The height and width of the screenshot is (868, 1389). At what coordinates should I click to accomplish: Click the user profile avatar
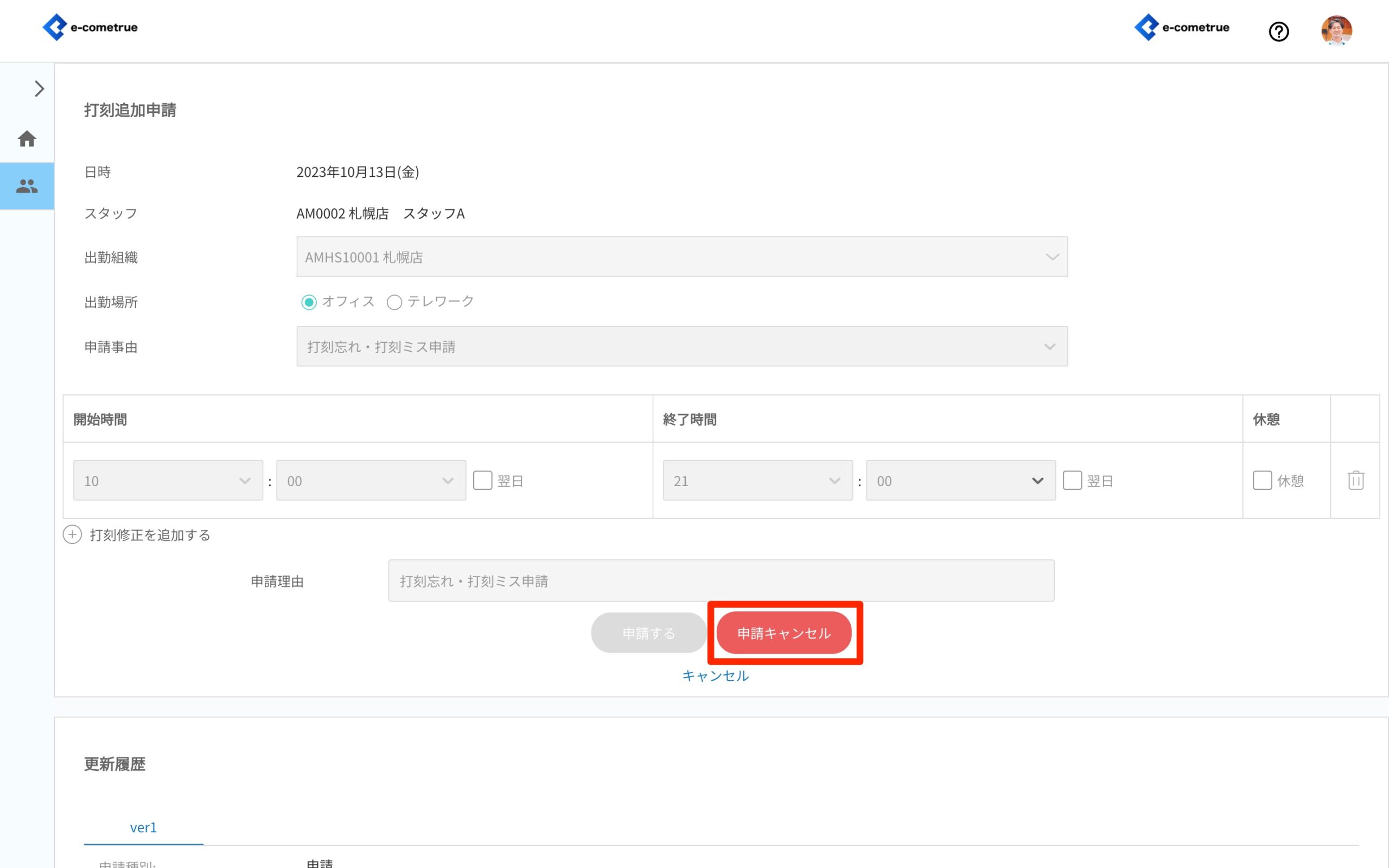coord(1336,30)
